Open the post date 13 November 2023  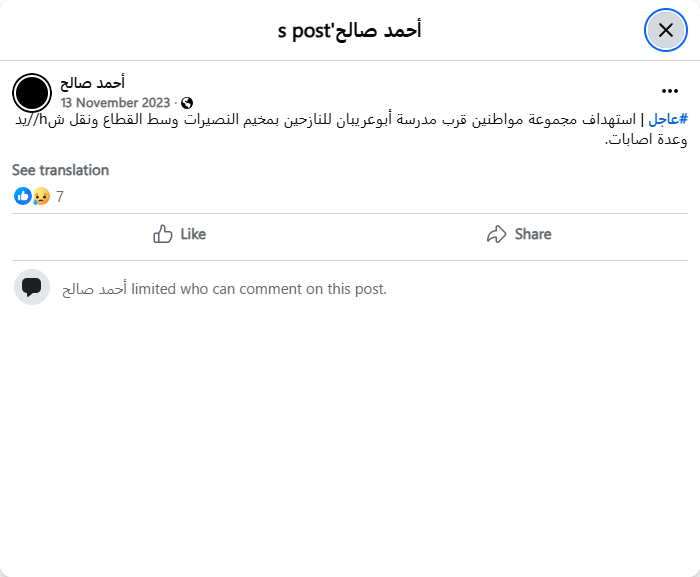point(116,103)
